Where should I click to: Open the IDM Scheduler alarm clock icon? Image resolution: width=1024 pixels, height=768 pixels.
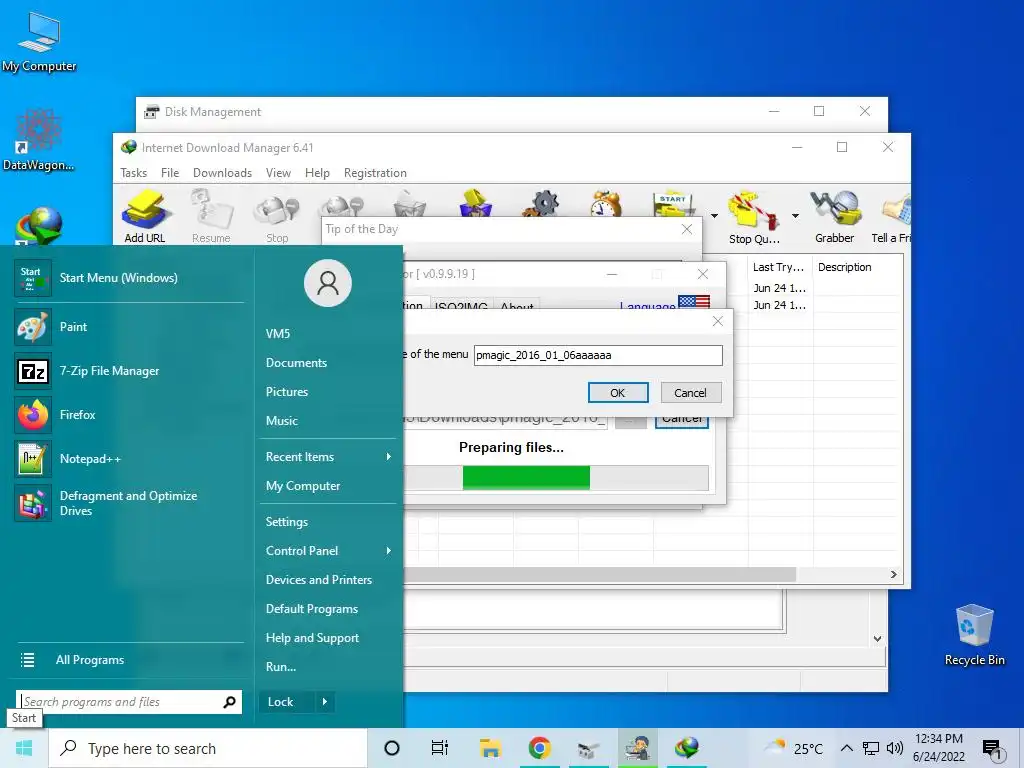pyautogui.click(x=606, y=203)
